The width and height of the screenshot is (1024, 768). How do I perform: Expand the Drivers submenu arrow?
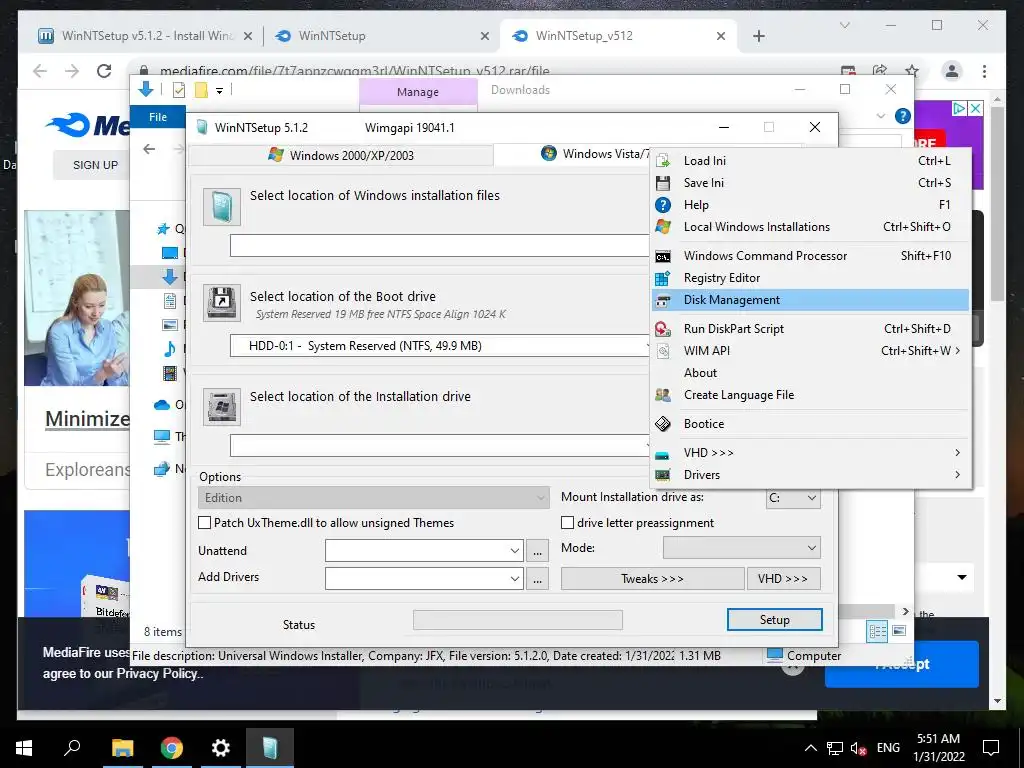(957, 475)
